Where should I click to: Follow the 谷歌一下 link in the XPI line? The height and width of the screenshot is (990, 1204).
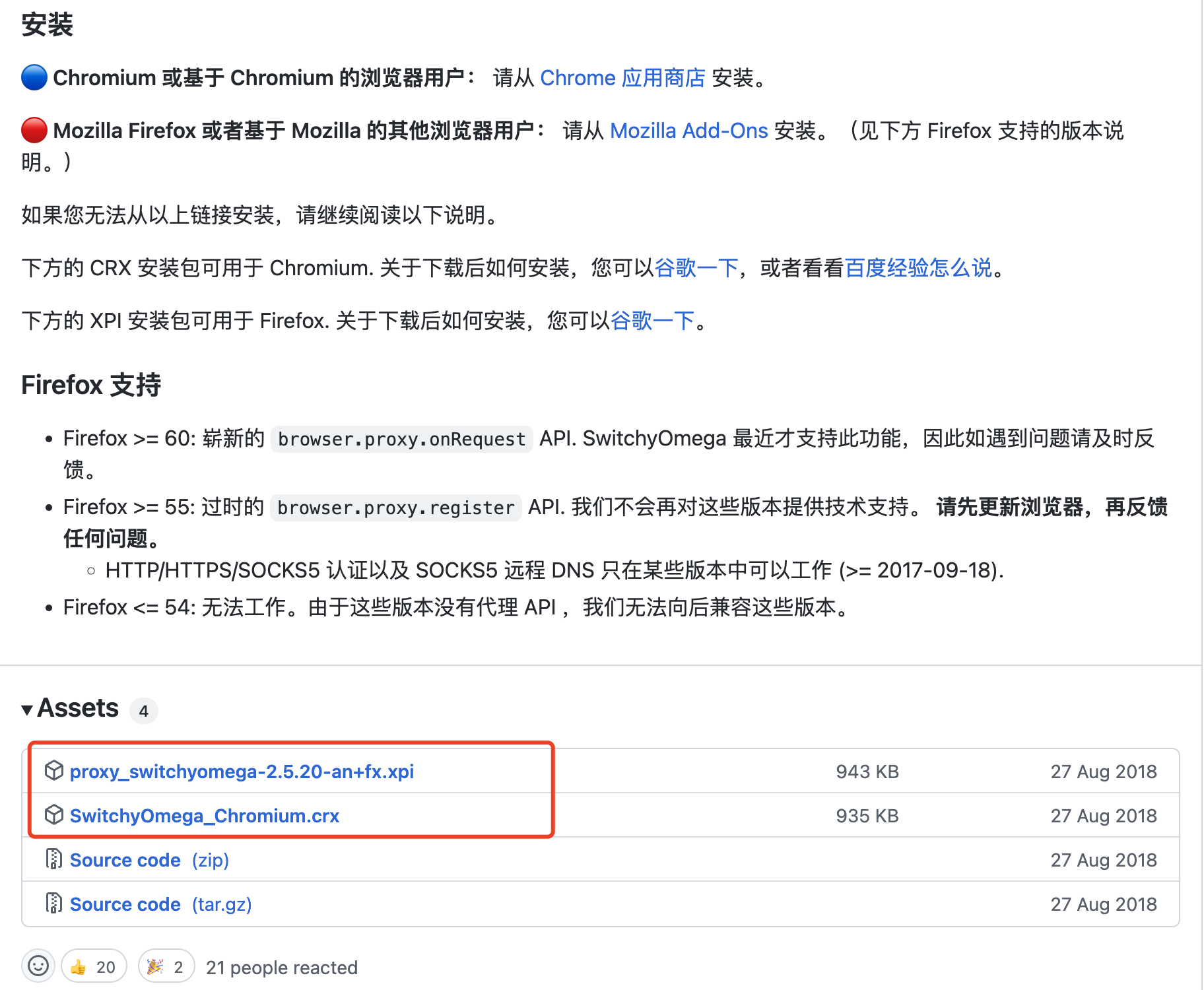(x=652, y=321)
